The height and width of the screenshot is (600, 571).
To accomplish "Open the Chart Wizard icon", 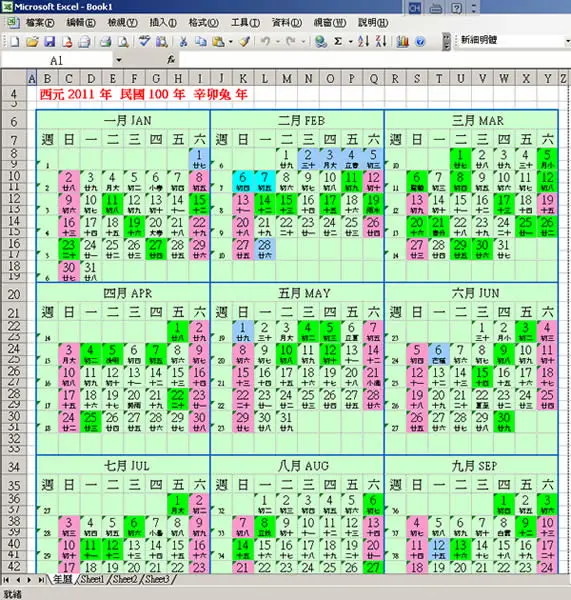I will point(402,41).
